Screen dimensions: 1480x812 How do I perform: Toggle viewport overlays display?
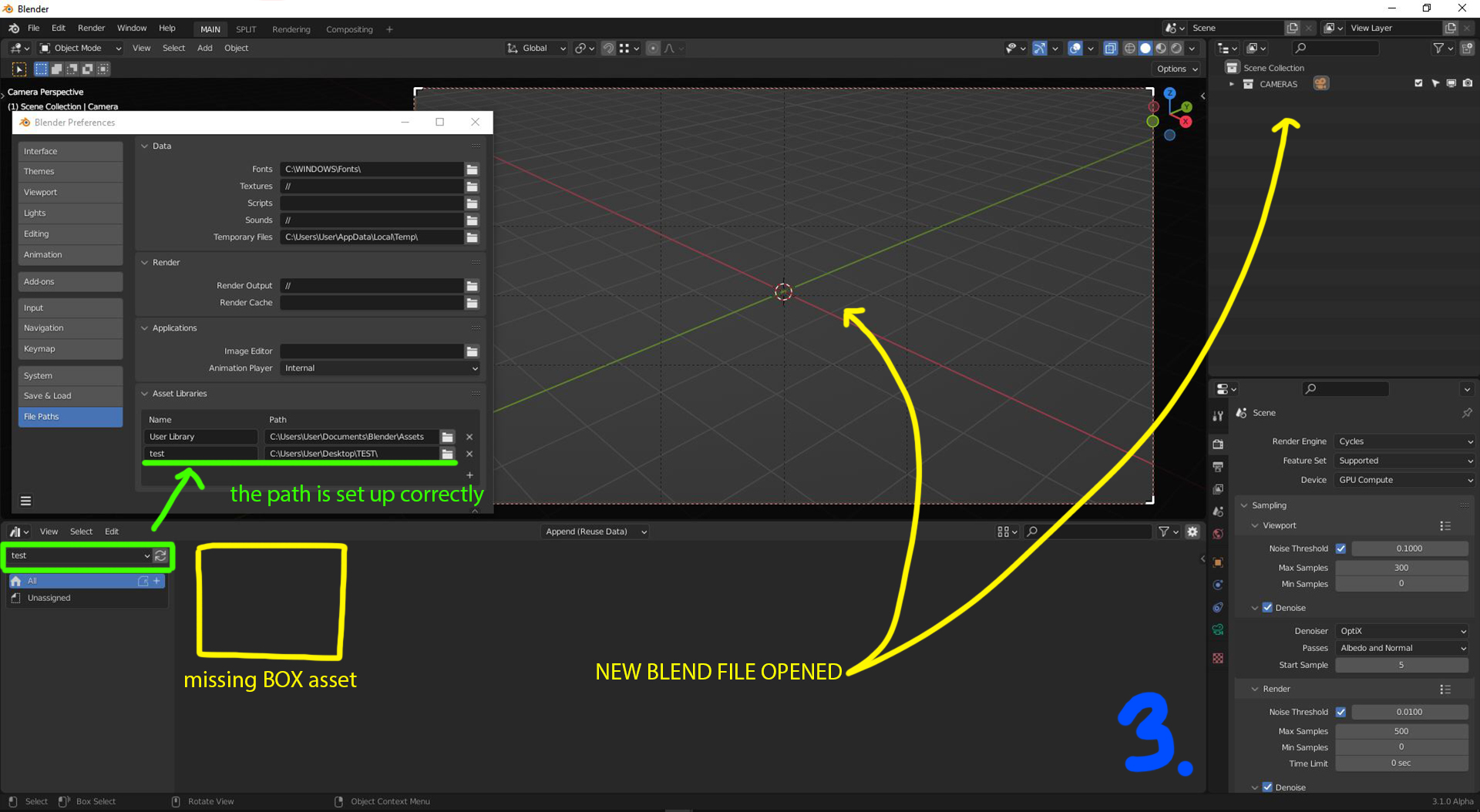click(x=1075, y=49)
